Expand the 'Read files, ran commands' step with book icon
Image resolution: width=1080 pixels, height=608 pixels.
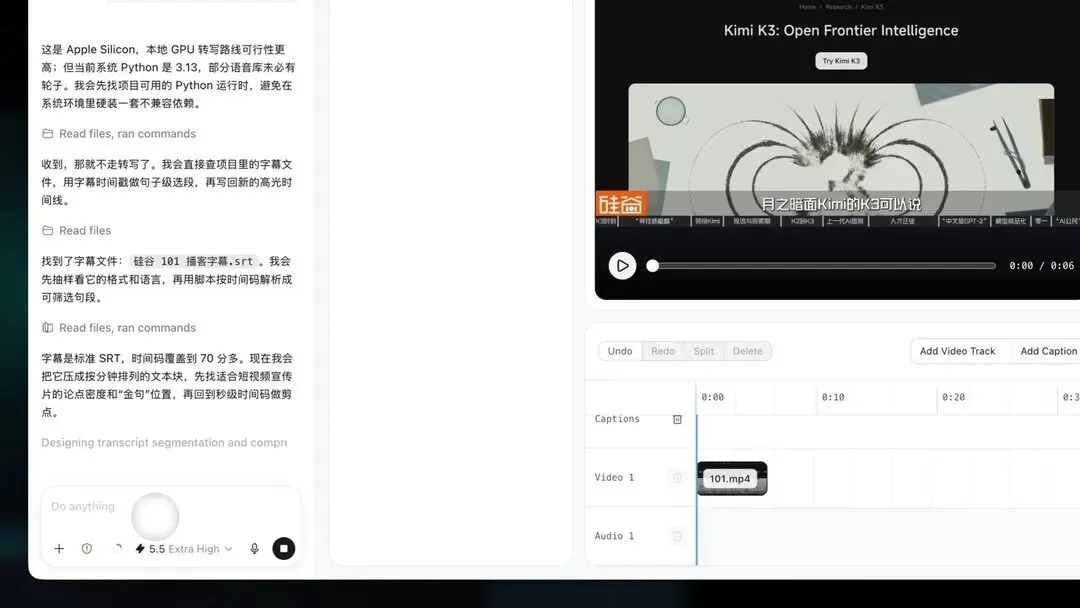(118, 328)
